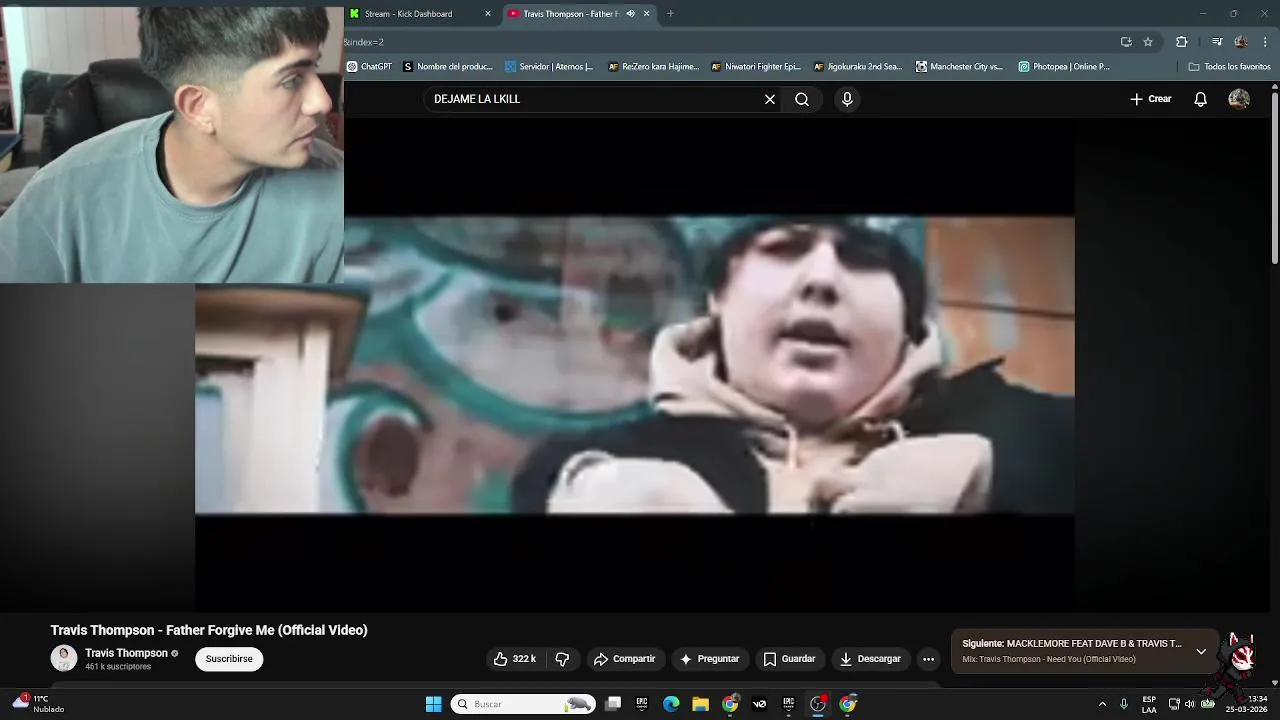Click Mix: Travis Thompson - Need You text
The height and width of the screenshot is (720, 1280).
tap(1049, 659)
